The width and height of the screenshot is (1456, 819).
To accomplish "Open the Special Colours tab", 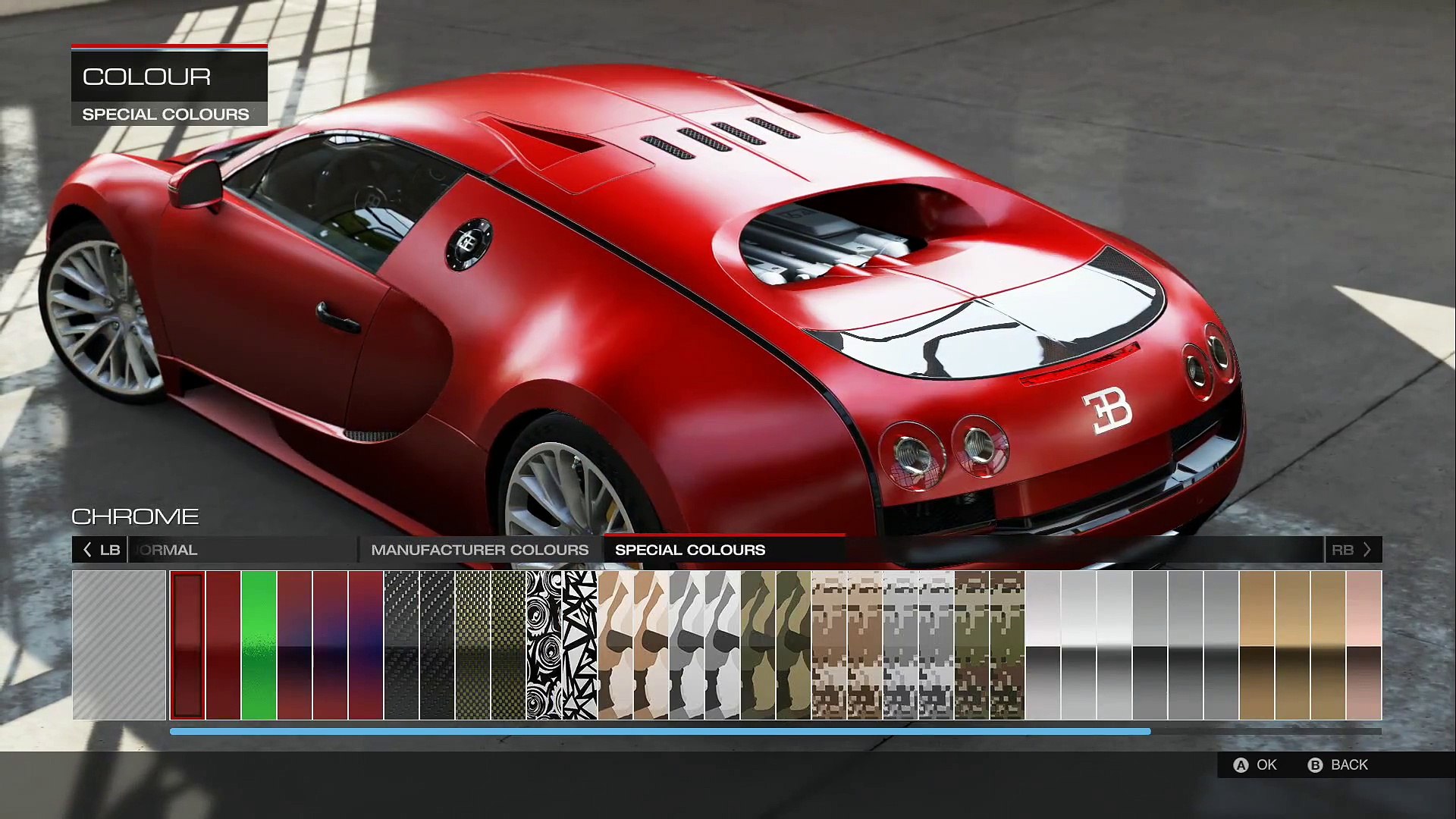I will 690,550.
